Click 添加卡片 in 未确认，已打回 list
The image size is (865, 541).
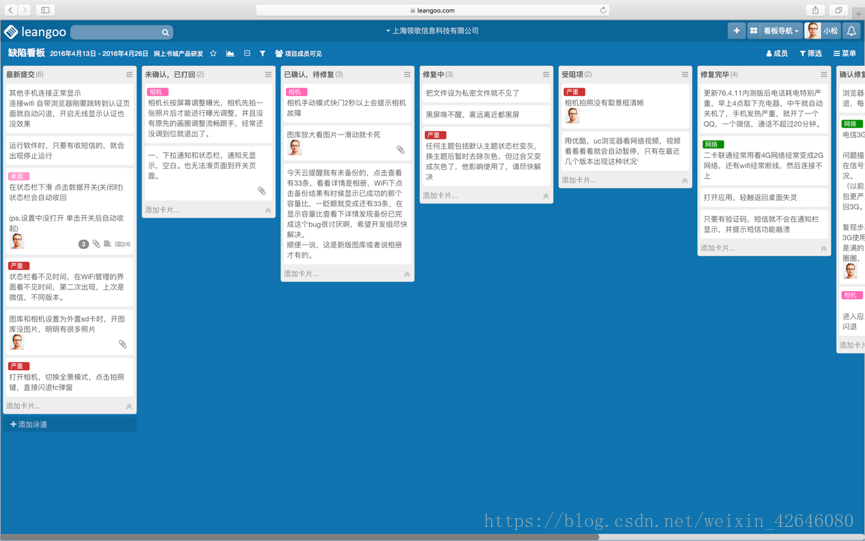[162, 210]
